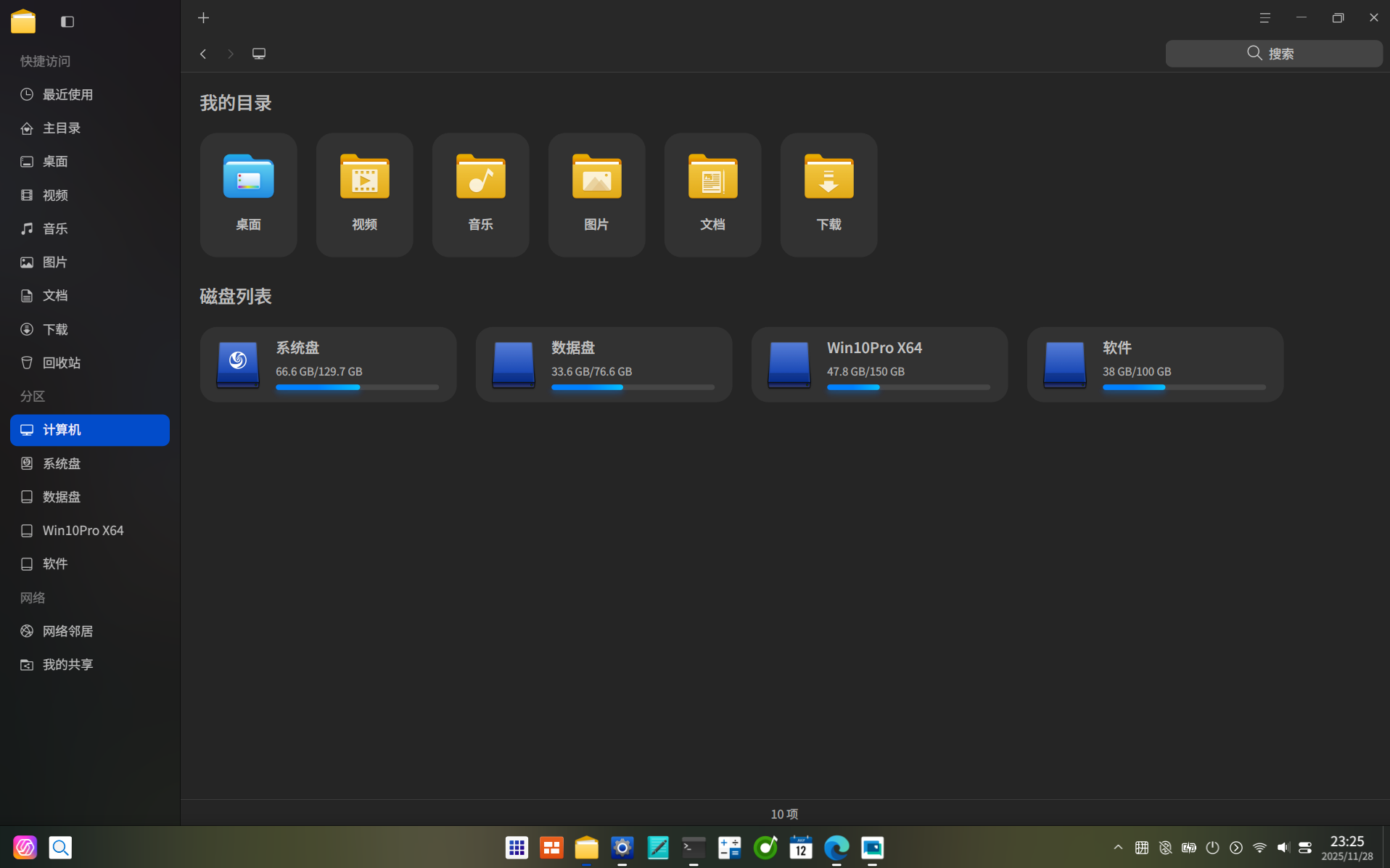Go forward with the right arrow
Screen dimensions: 1390x868
pos(231,54)
